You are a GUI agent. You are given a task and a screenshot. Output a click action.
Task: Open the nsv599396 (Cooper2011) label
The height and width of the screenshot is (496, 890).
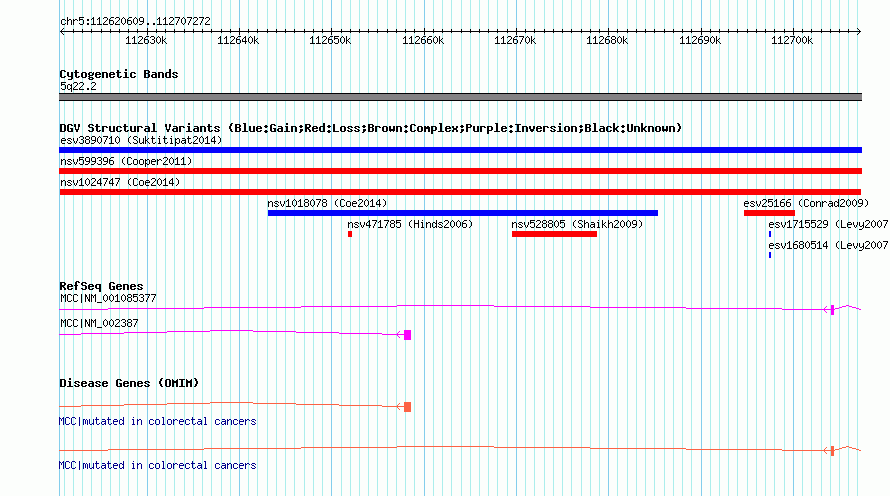(126, 161)
